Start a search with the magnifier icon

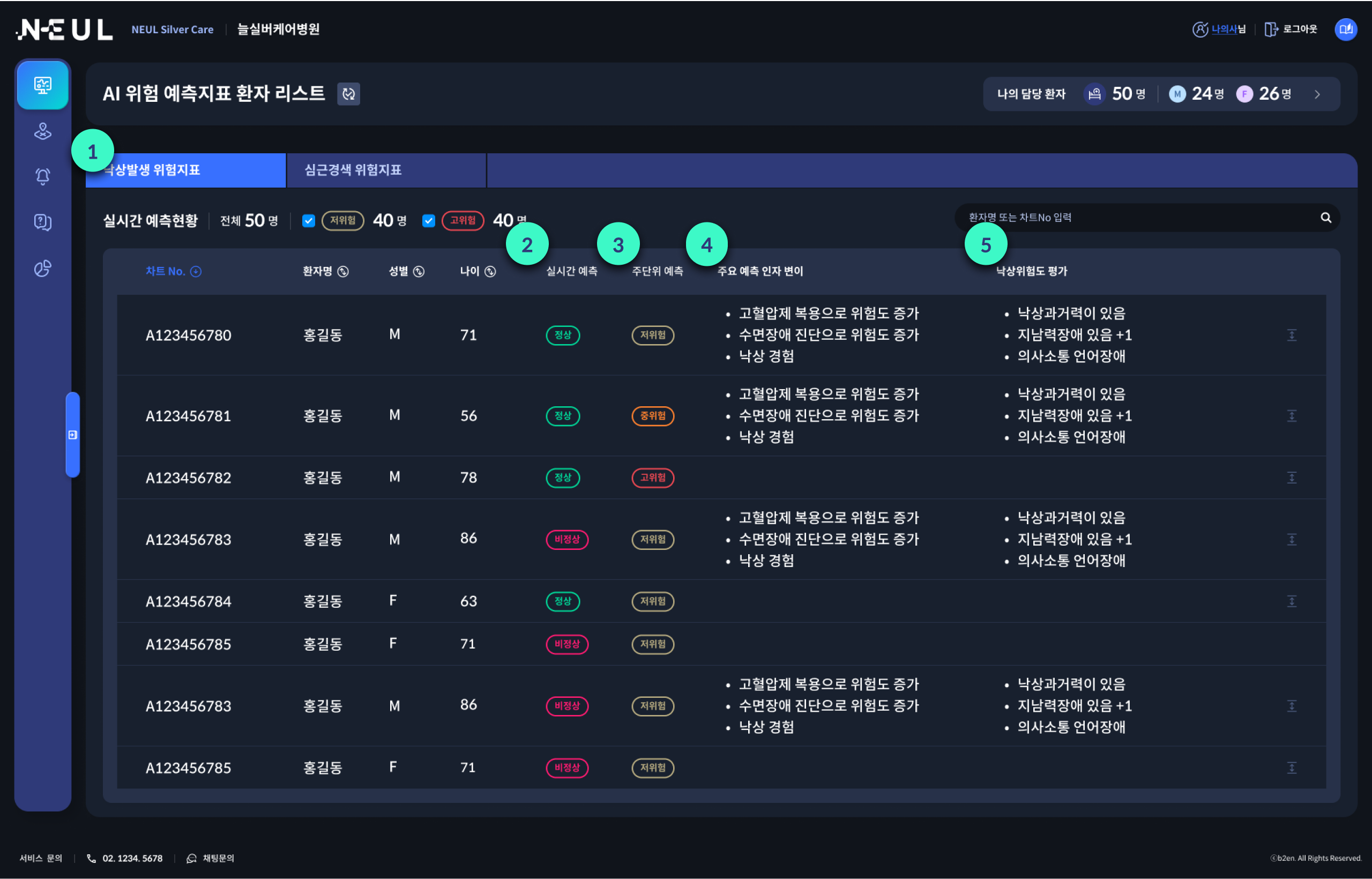[x=1327, y=218]
